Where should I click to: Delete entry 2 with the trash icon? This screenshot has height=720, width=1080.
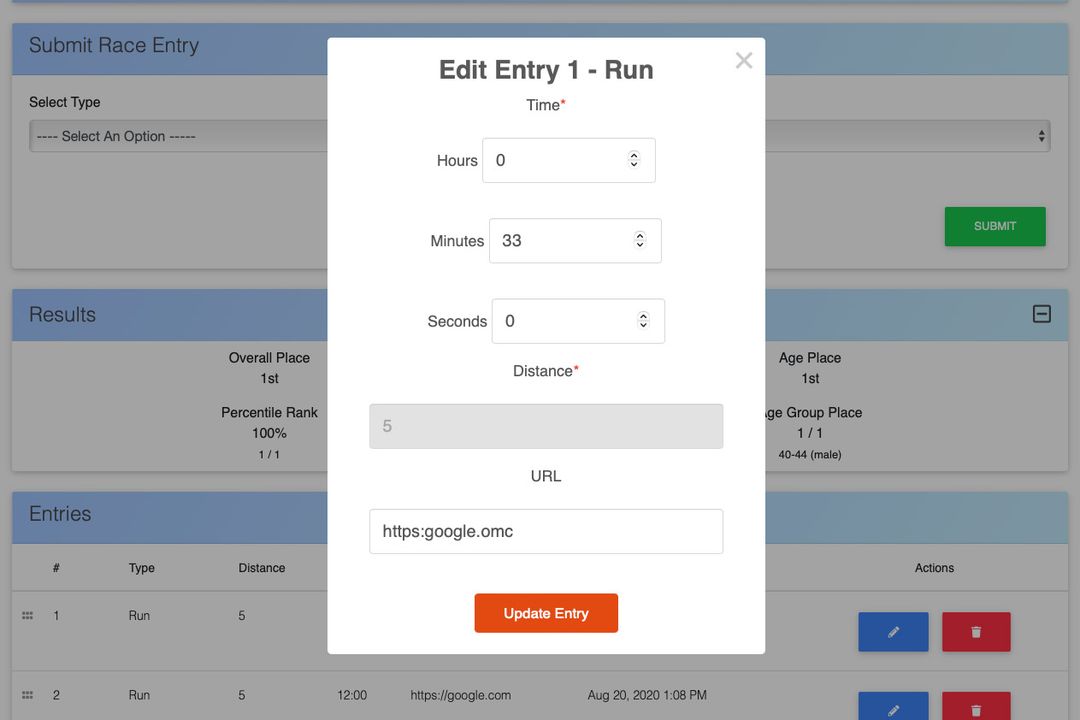[976, 710]
